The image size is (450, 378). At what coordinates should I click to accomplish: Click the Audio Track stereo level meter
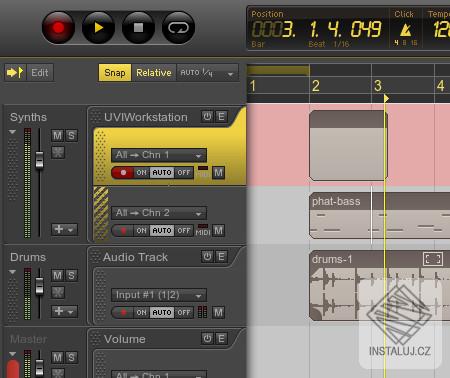[x=202, y=312]
